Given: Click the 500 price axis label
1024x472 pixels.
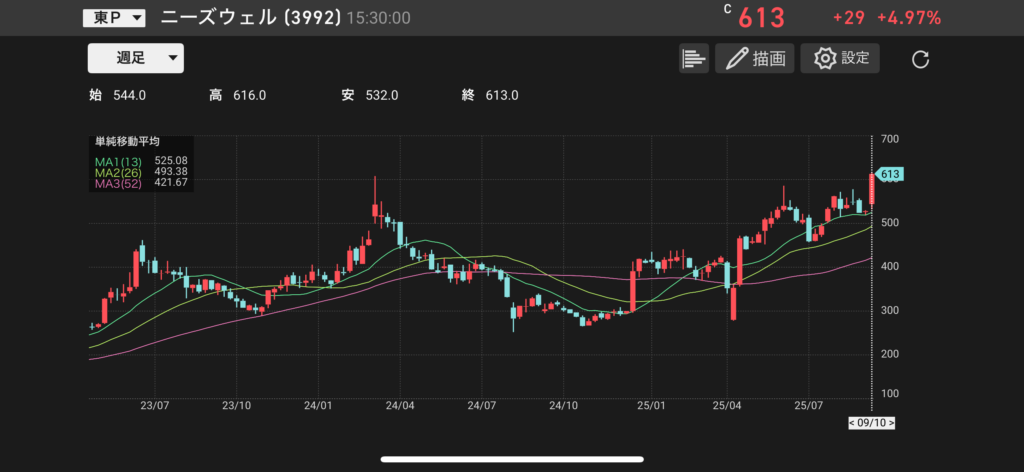Looking at the screenshot, I should [889, 223].
